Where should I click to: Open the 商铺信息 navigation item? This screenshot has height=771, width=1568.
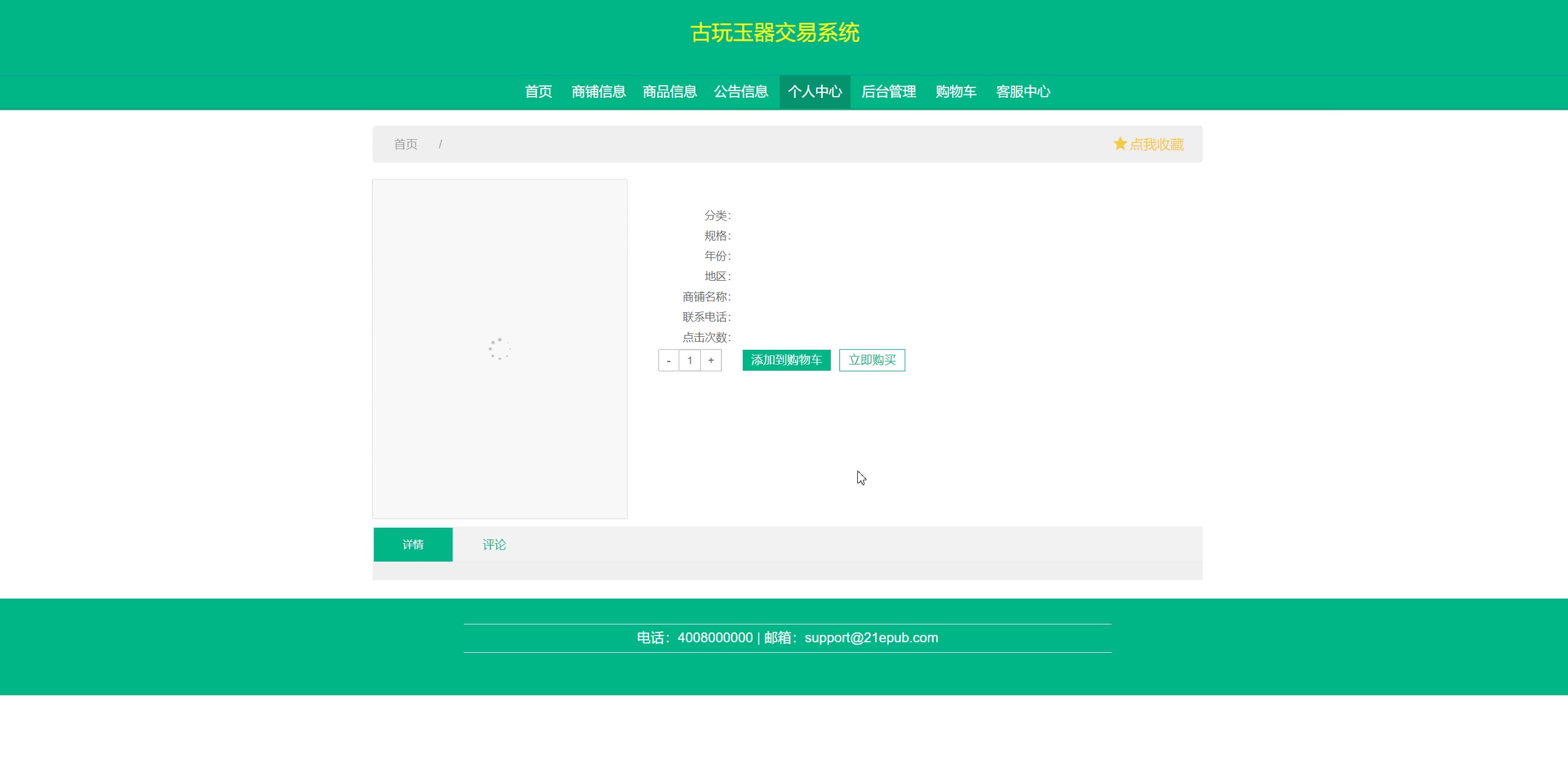click(598, 92)
